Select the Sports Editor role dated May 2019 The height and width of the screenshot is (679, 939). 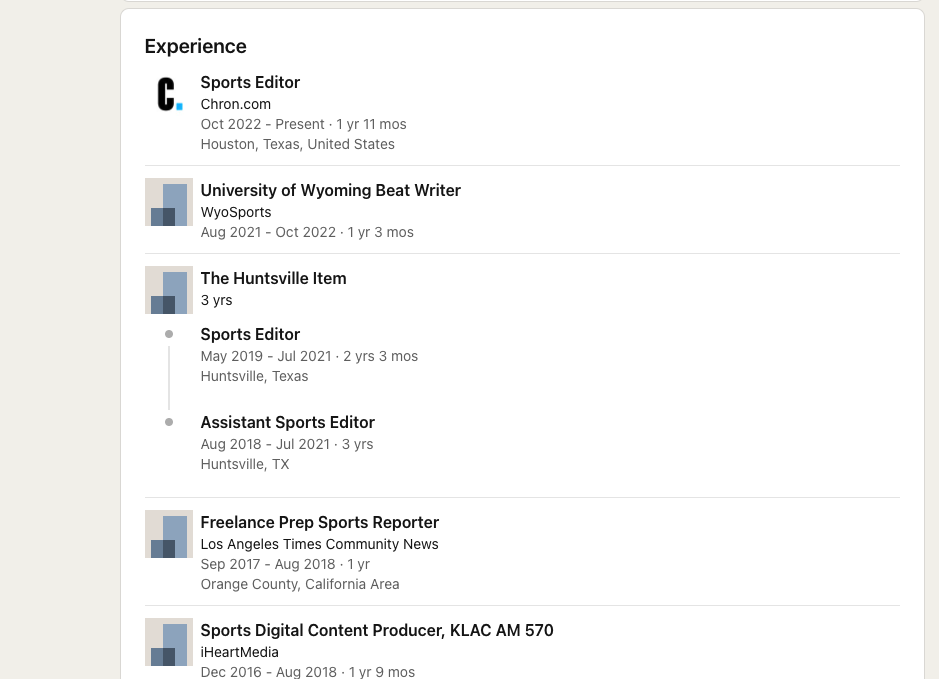pos(250,334)
